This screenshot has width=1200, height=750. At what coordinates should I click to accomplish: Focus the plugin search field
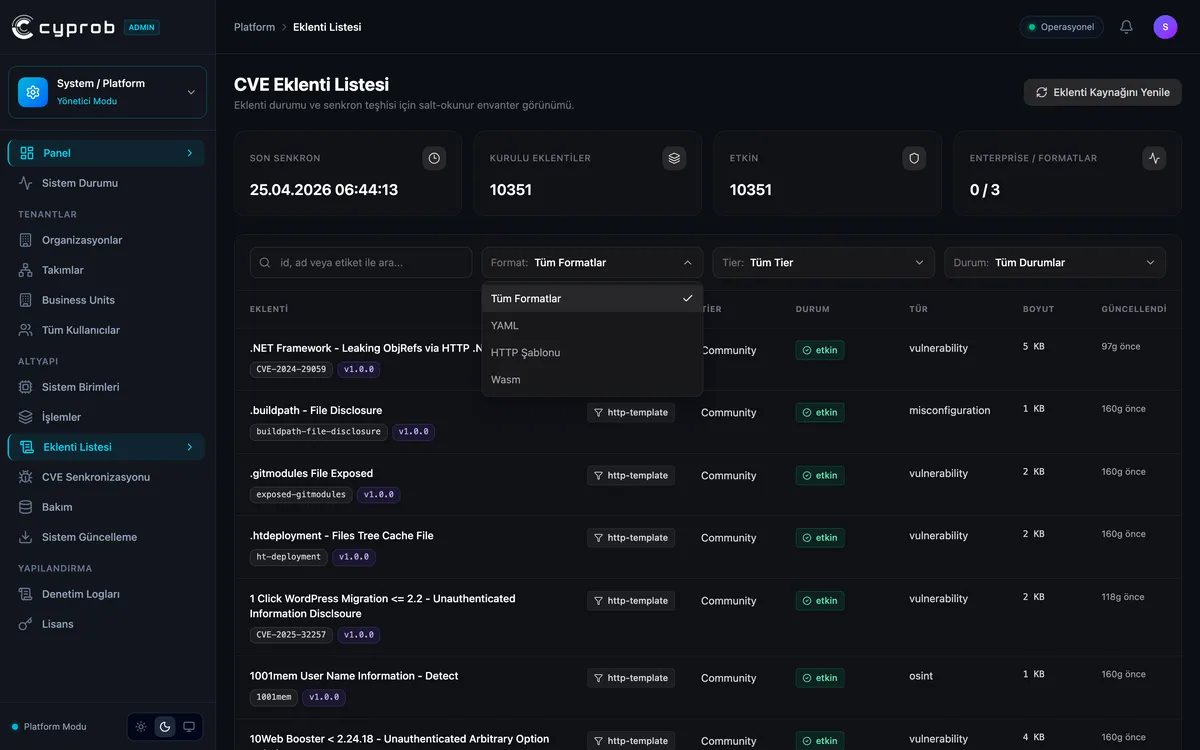click(361, 263)
